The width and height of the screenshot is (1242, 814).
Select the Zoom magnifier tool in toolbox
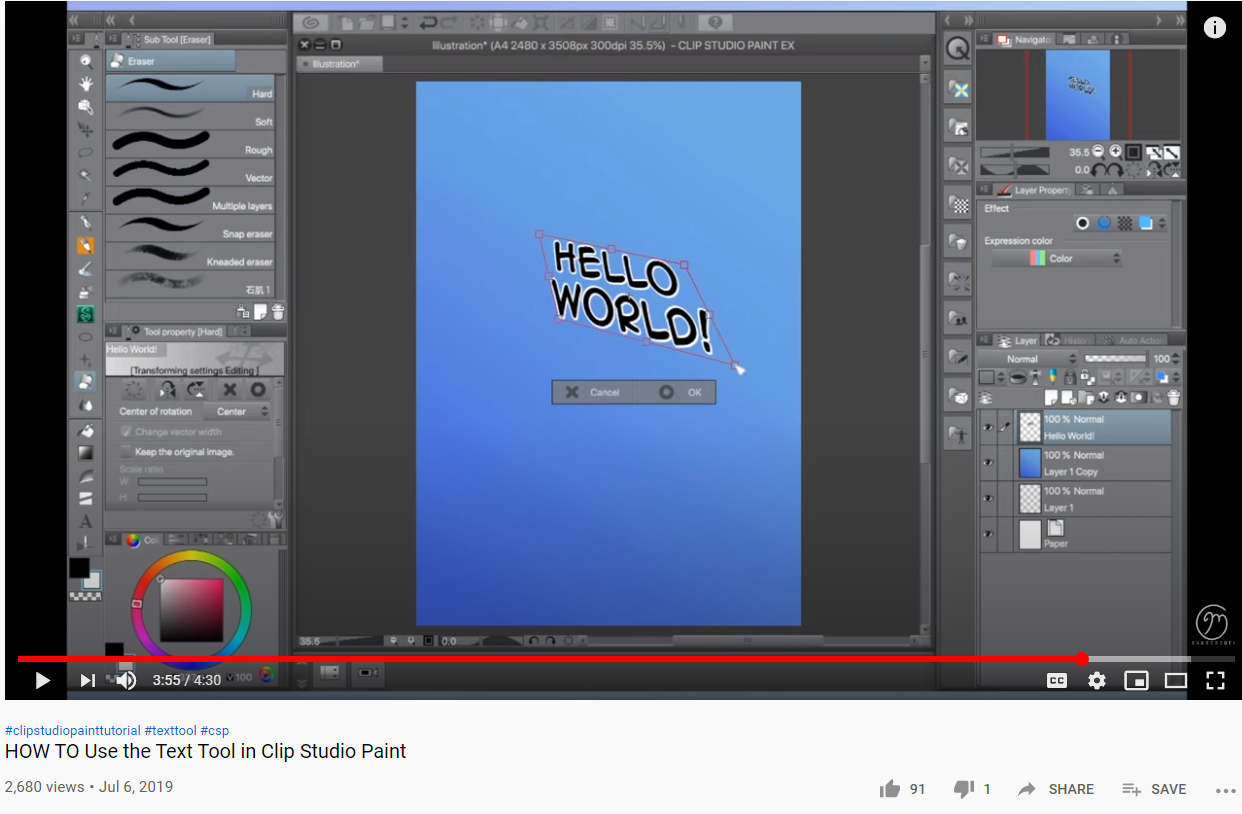pos(86,61)
